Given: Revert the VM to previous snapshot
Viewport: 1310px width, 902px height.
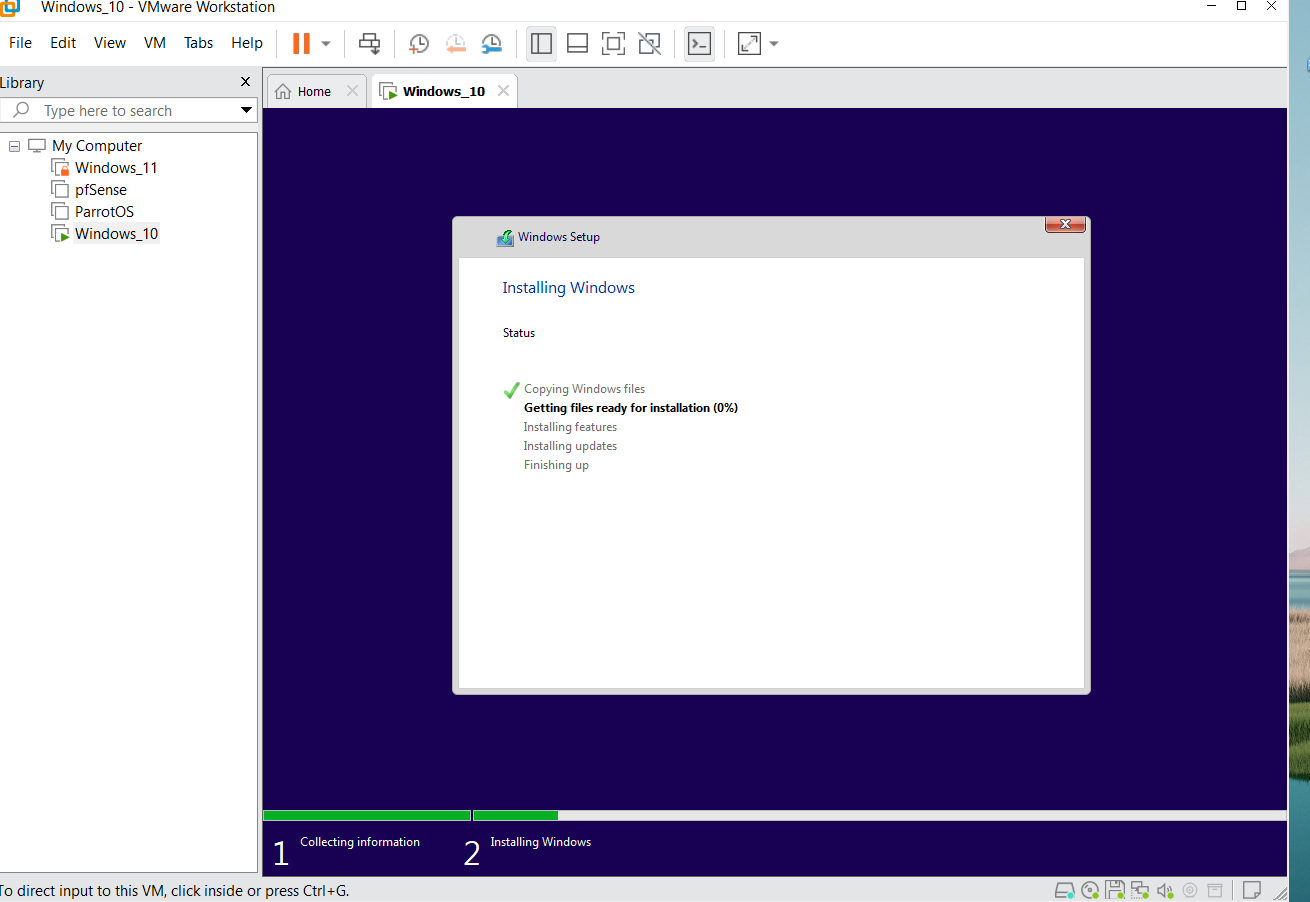Looking at the screenshot, I should tap(455, 43).
